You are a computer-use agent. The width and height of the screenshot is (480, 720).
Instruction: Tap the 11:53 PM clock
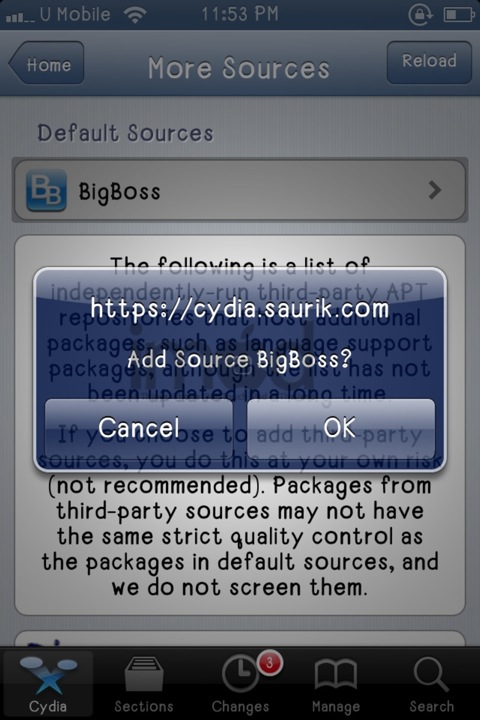point(240,14)
